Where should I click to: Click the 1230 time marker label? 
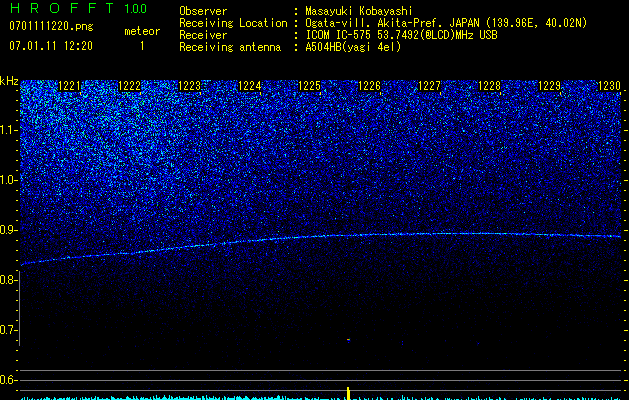610,86
